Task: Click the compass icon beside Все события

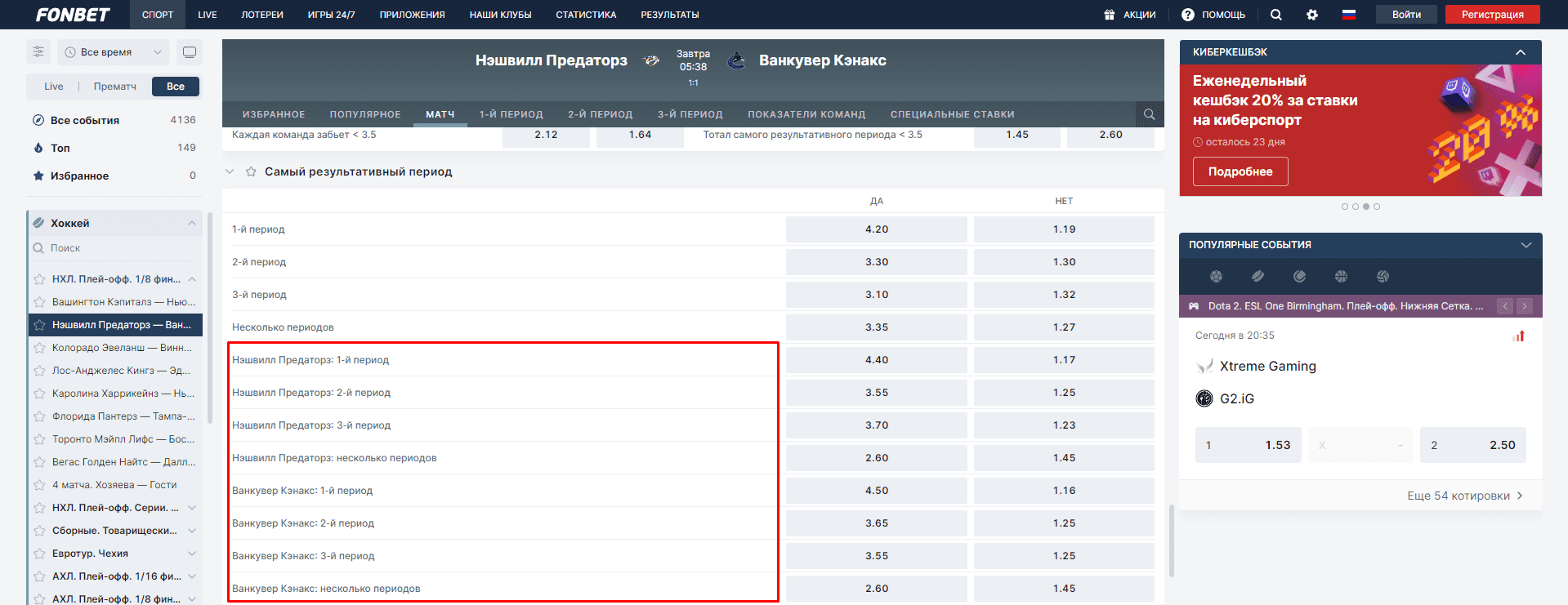Action: (38, 120)
